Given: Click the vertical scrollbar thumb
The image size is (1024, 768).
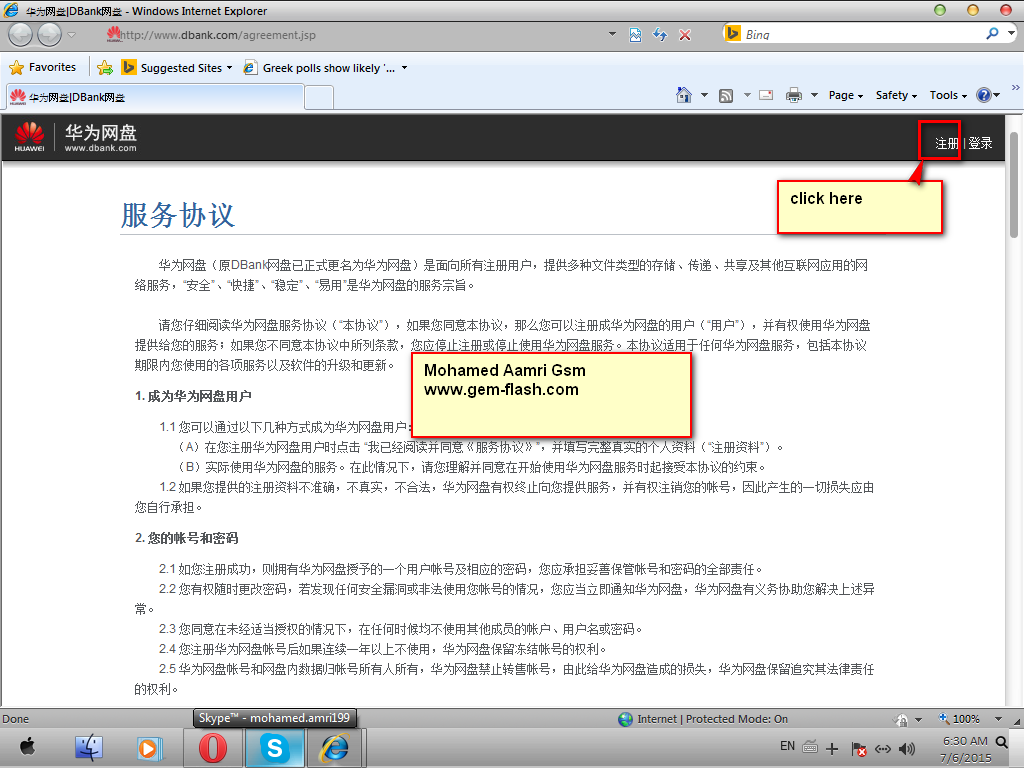Looking at the screenshot, I should pos(1014,185).
